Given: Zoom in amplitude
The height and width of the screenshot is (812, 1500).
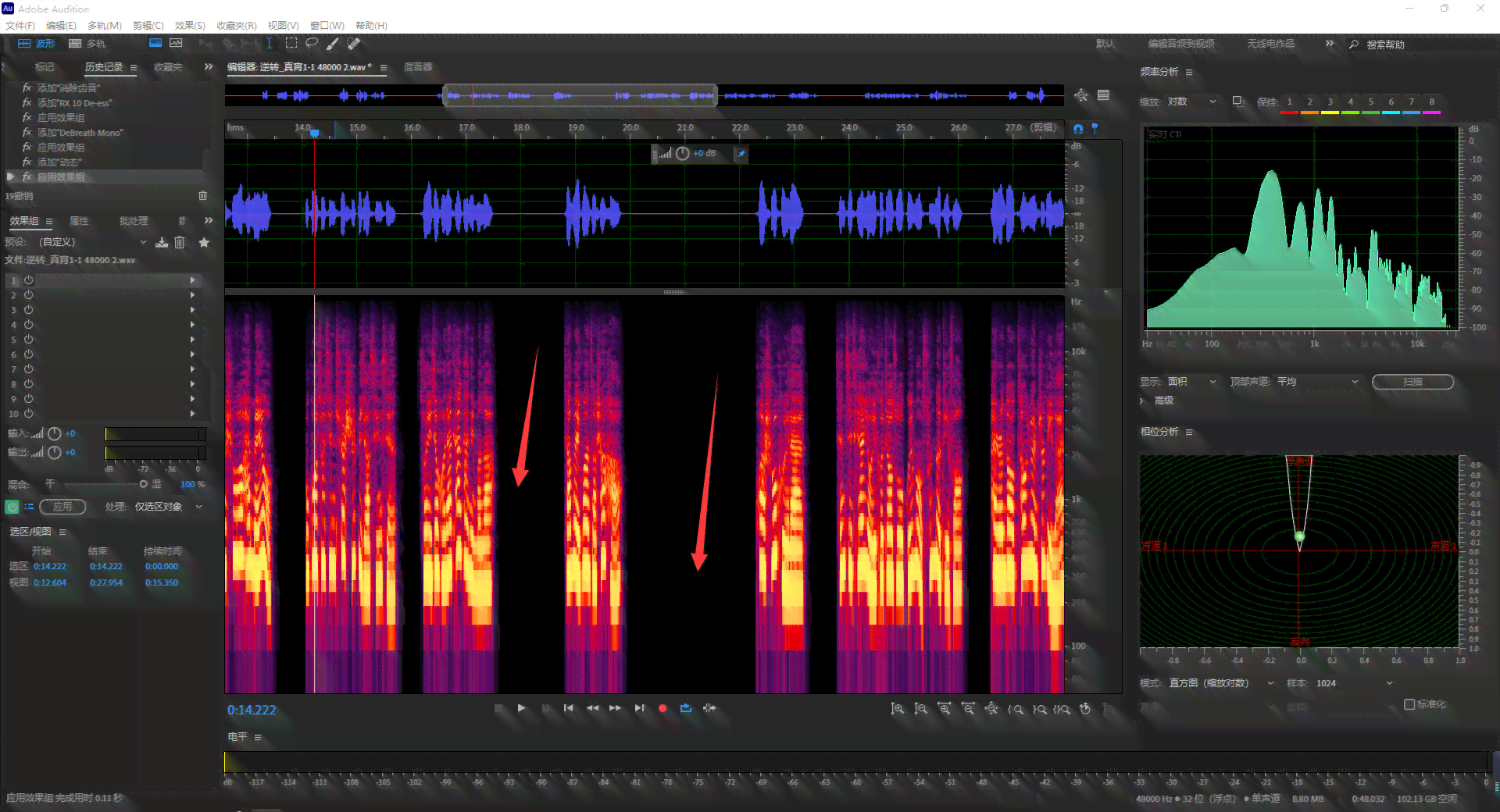Looking at the screenshot, I should 898,709.
